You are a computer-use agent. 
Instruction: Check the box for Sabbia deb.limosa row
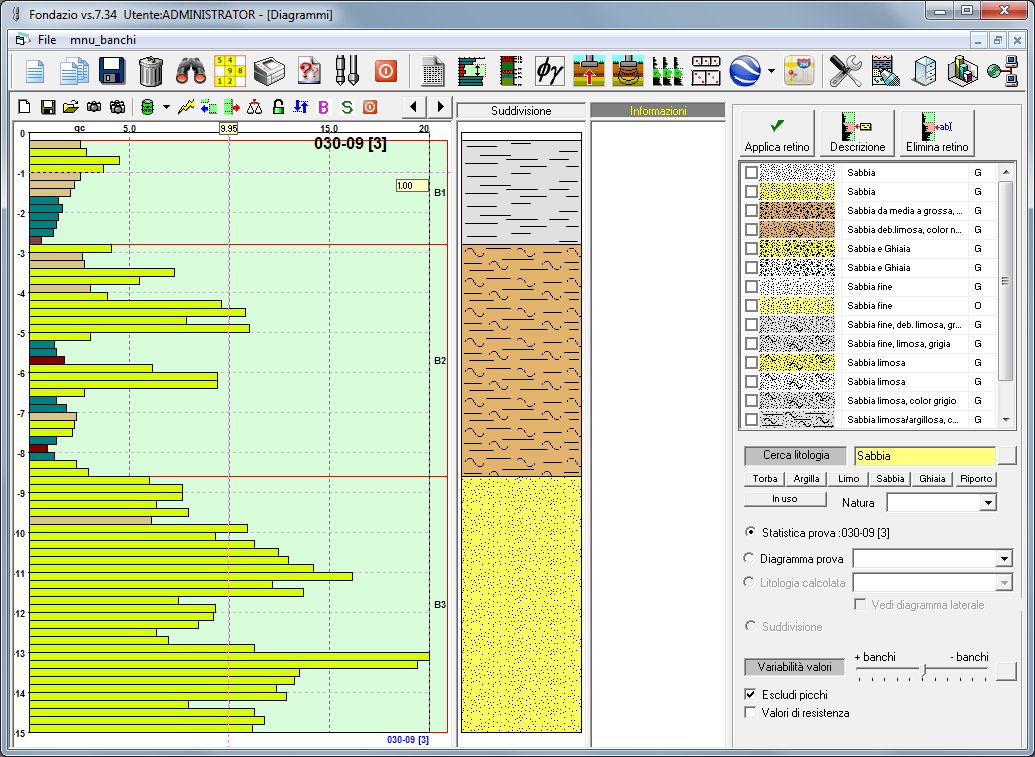pos(751,230)
